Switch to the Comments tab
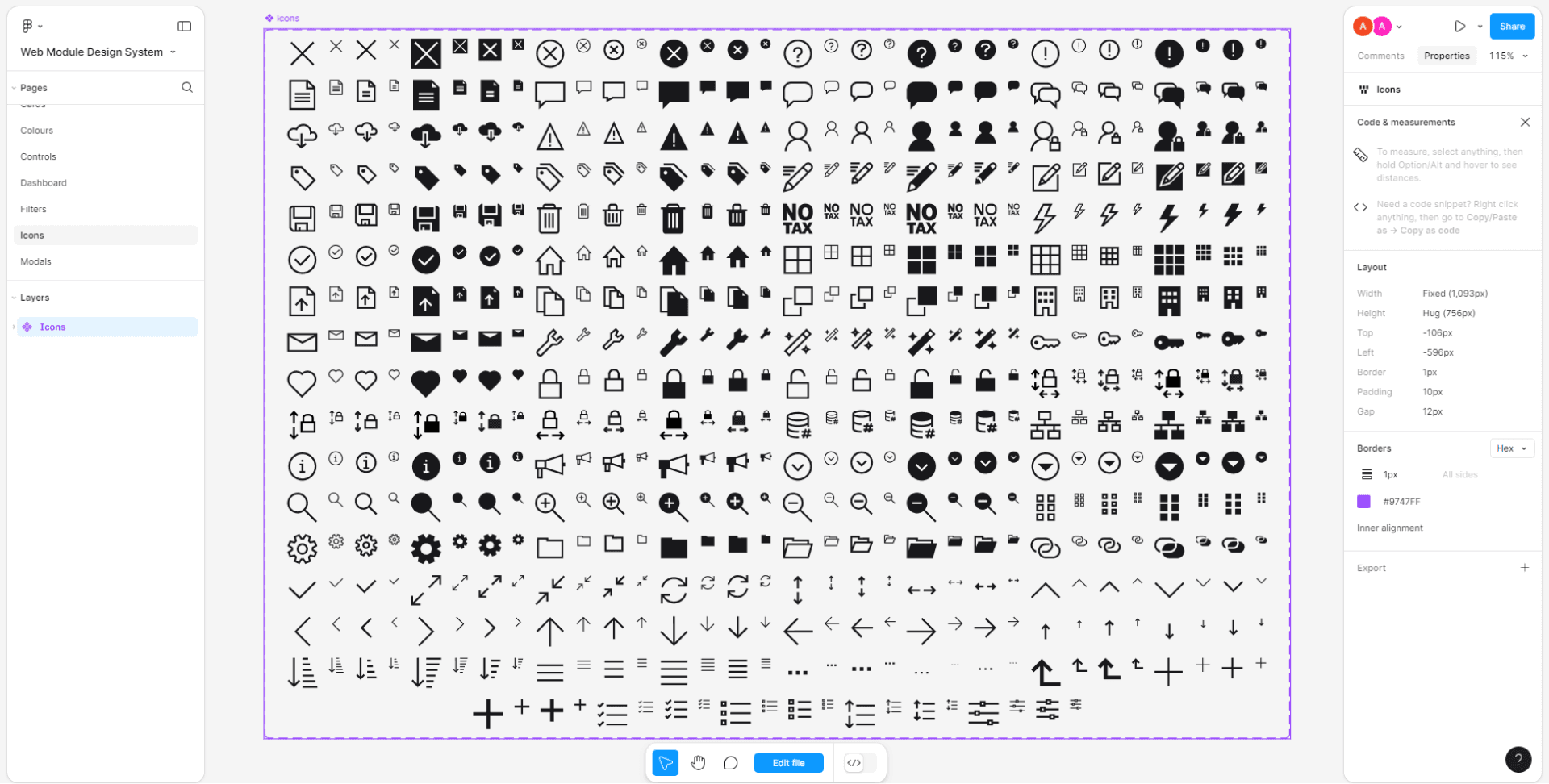The width and height of the screenshot is (1549, 784). pyautogui.click(x=1380, y=56)
